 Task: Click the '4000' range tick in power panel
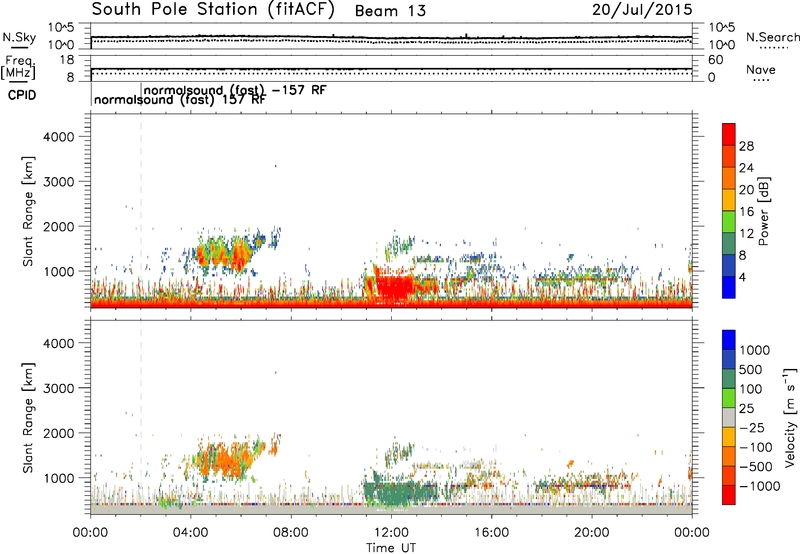(x=58, y=137)
